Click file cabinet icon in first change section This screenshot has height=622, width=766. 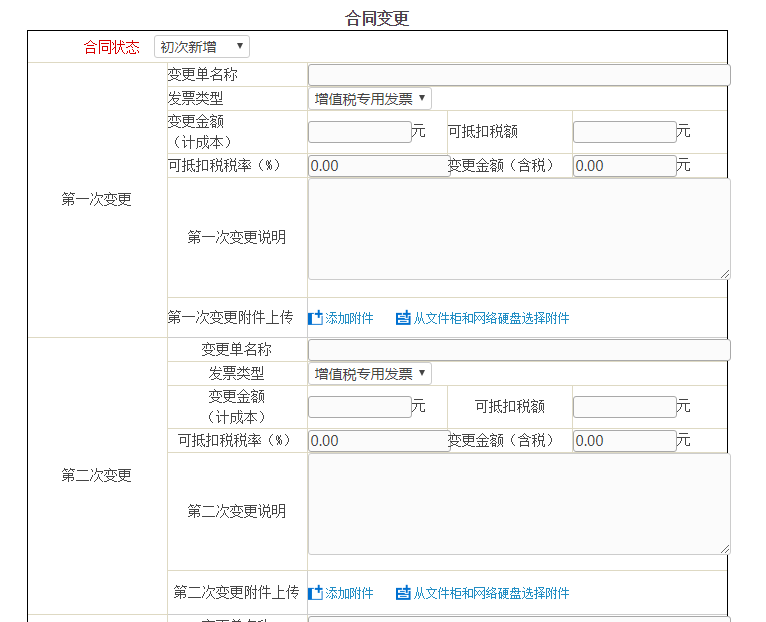click(403, 318)
